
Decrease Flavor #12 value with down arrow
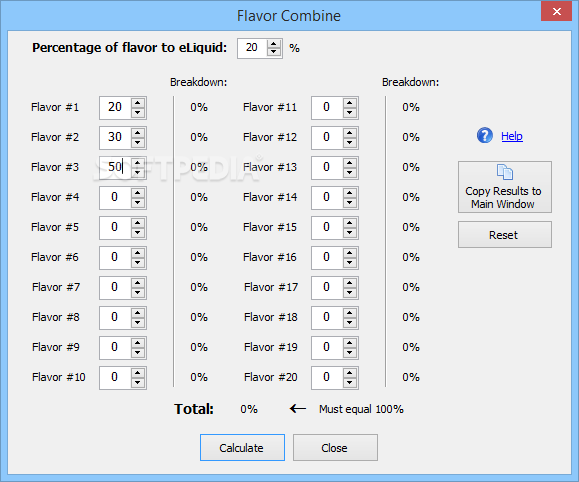(350, 143)
